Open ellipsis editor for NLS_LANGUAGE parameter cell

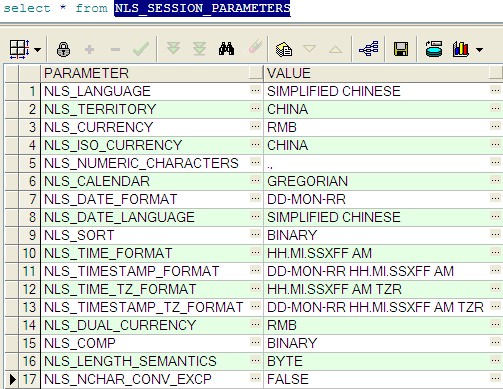(255, 90)
